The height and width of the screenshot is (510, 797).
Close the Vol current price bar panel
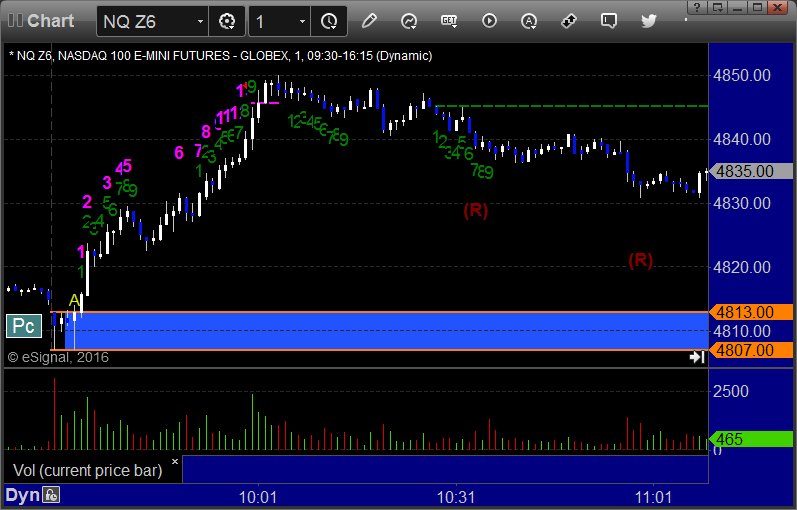point(175,462)
